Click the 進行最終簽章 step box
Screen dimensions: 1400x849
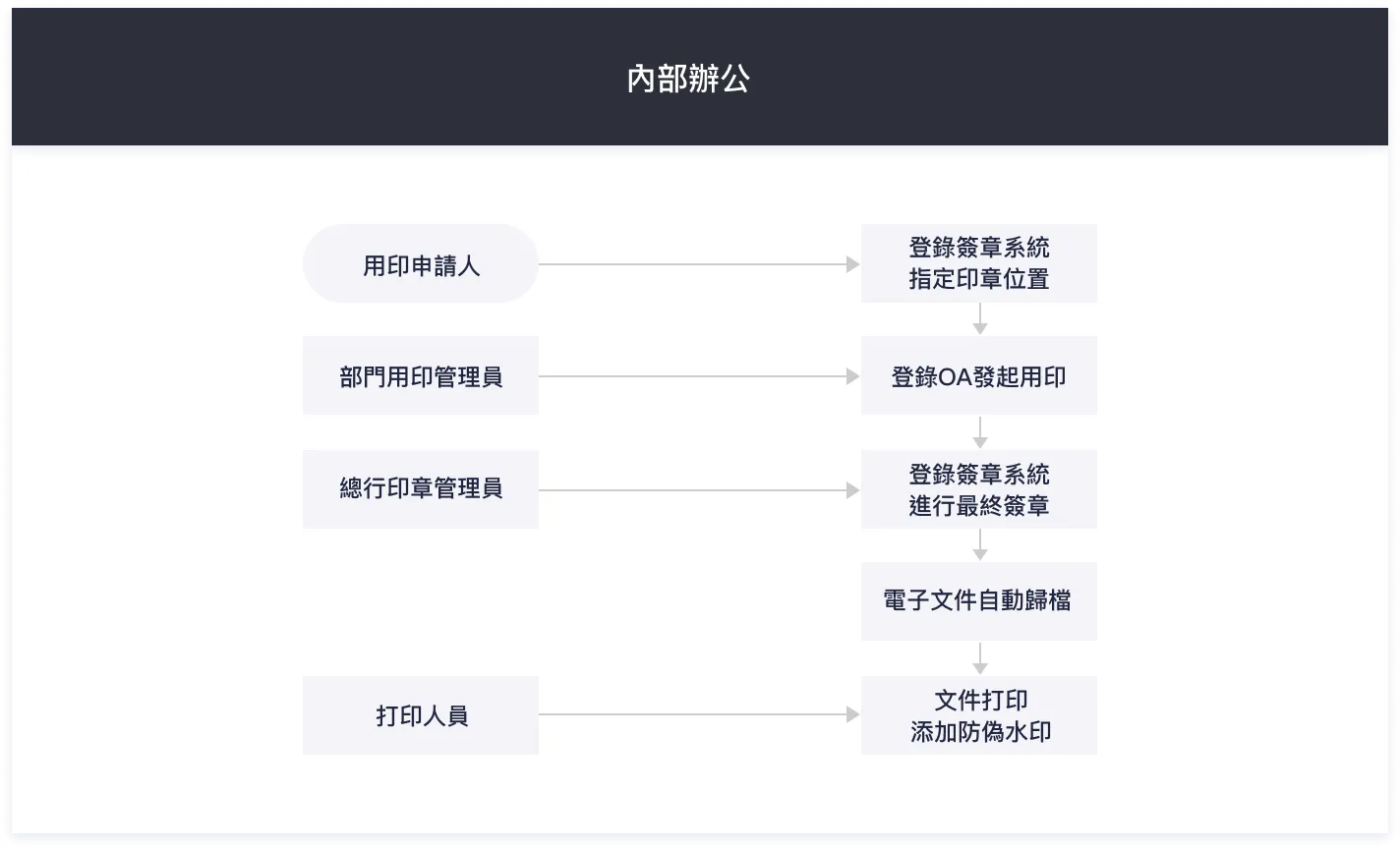tap(978, 489)
